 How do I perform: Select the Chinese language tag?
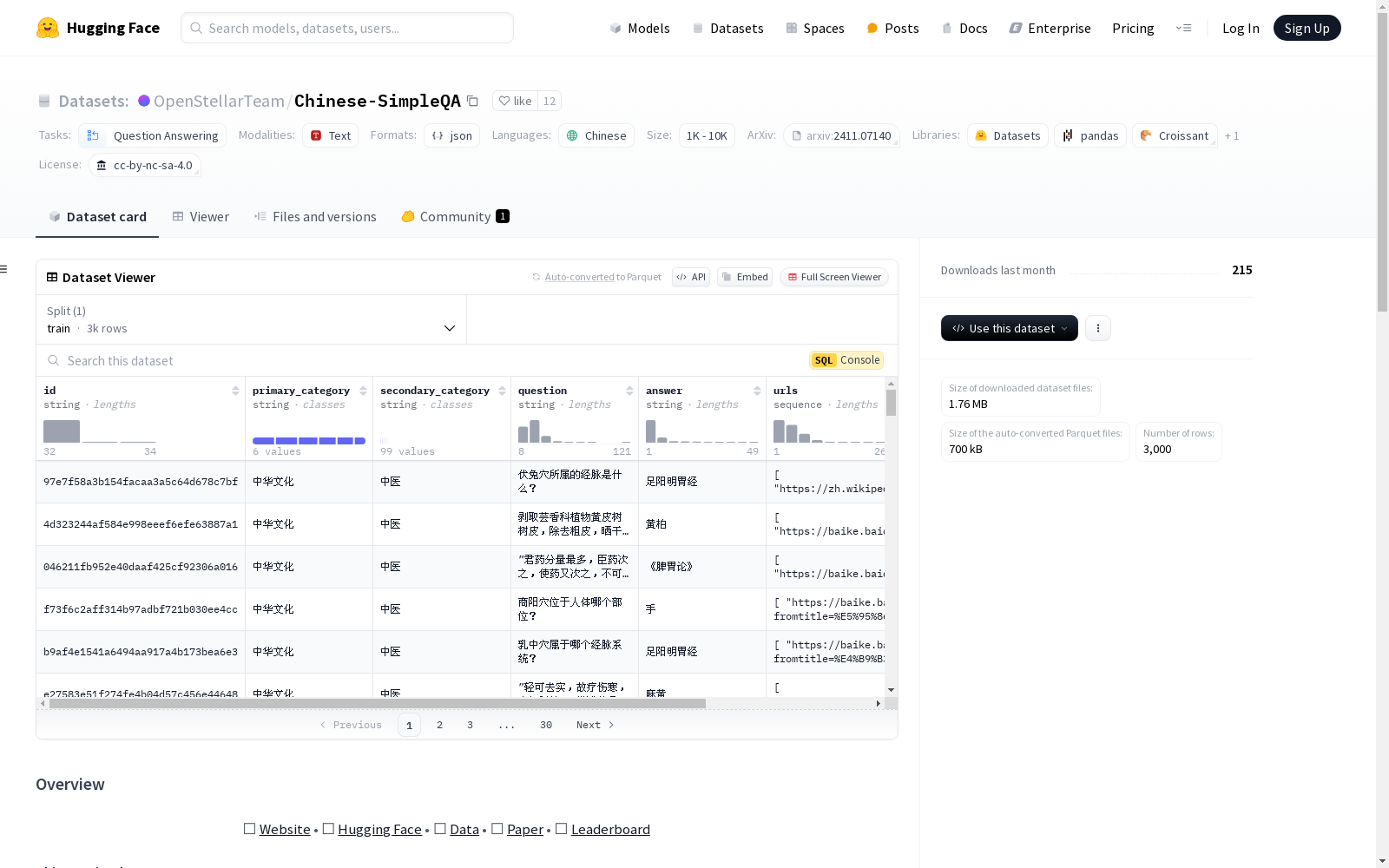point(596,135)
